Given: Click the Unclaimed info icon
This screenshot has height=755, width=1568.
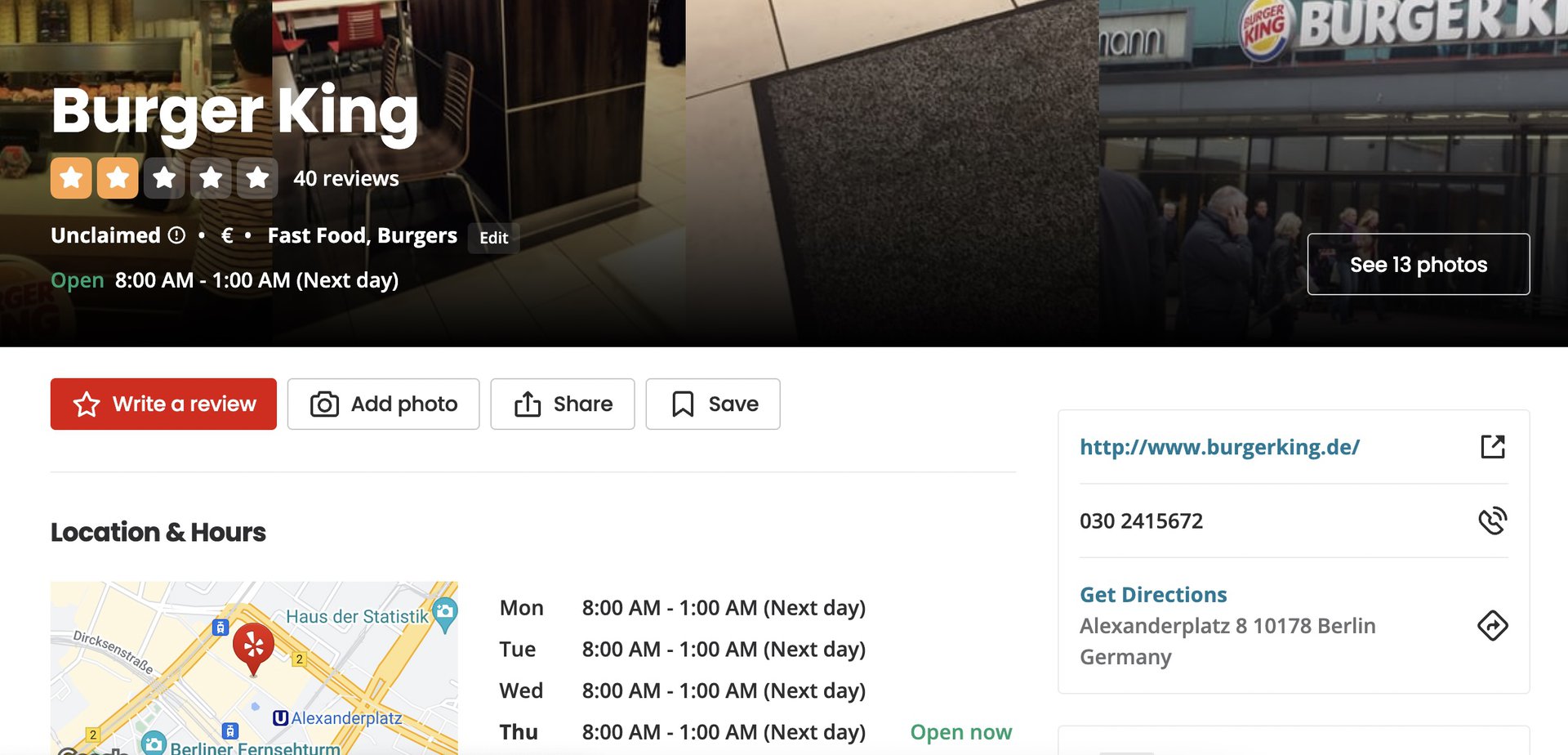Looking at the screenshot, I should point(176,235).
